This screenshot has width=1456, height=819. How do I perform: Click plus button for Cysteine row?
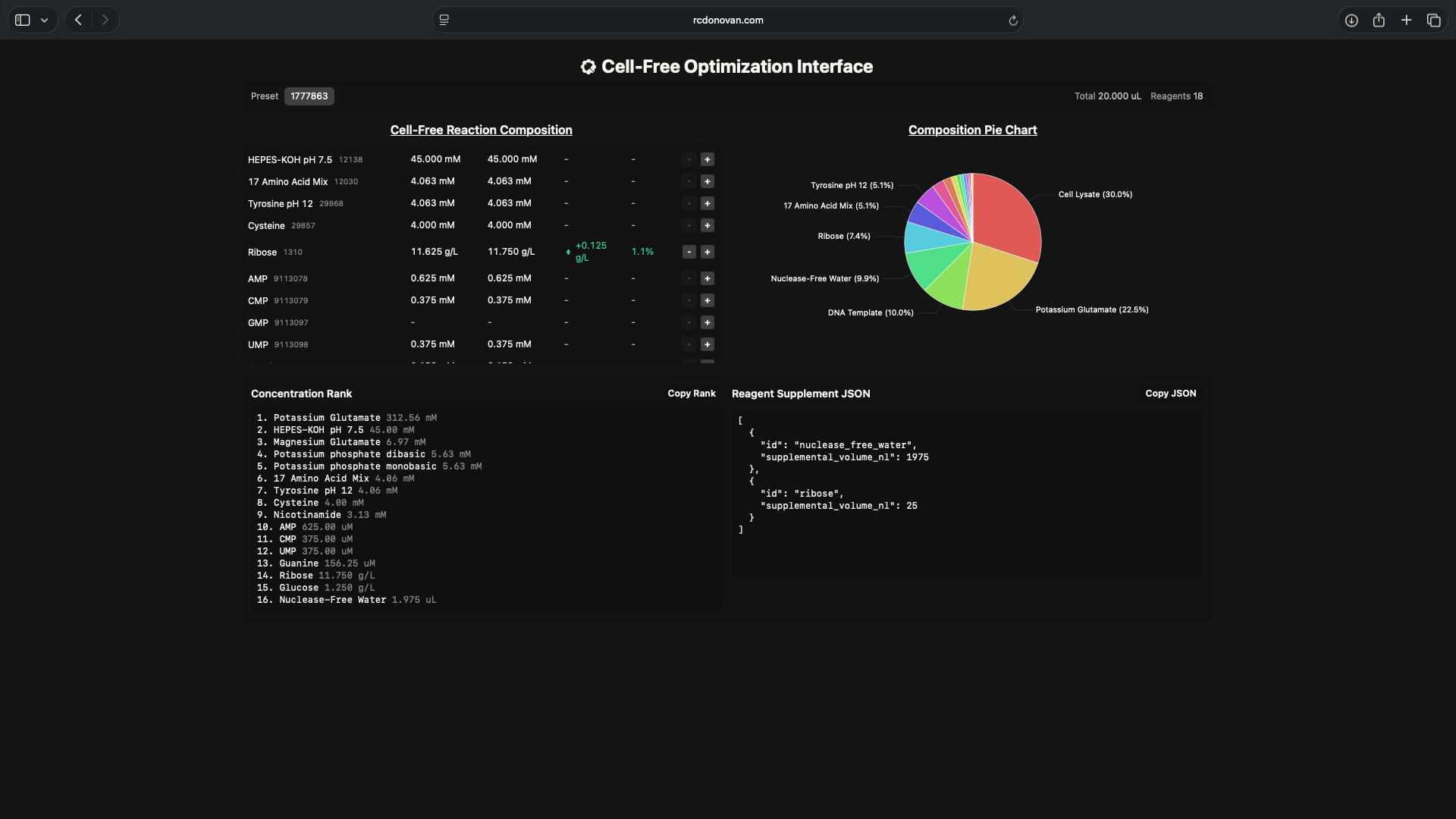707,225
